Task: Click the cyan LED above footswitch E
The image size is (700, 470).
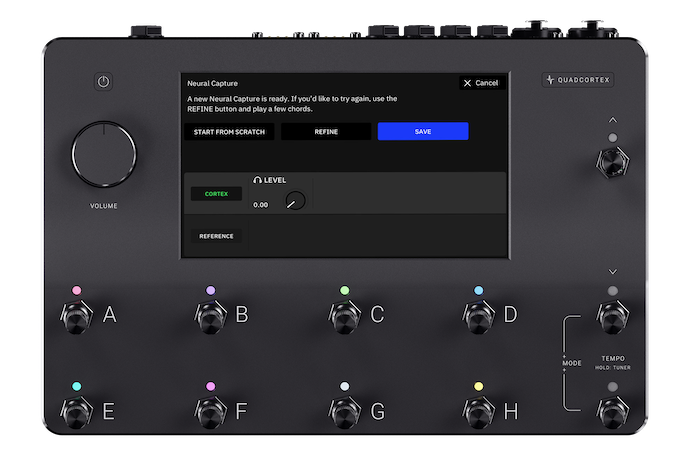Action: [x=77, y=386]
